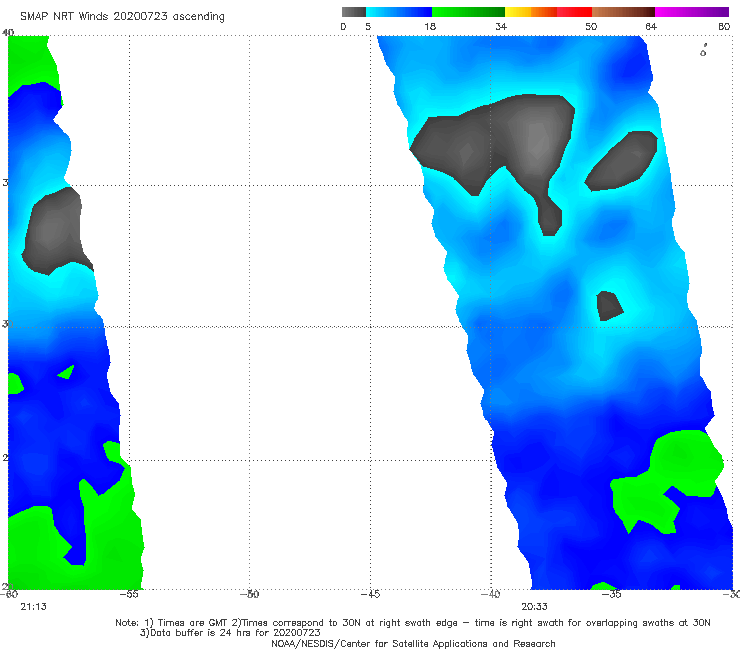This screenshot has height=650, width=740.
Task: Click the colorbar label '18'
Action: coord(430,27)
